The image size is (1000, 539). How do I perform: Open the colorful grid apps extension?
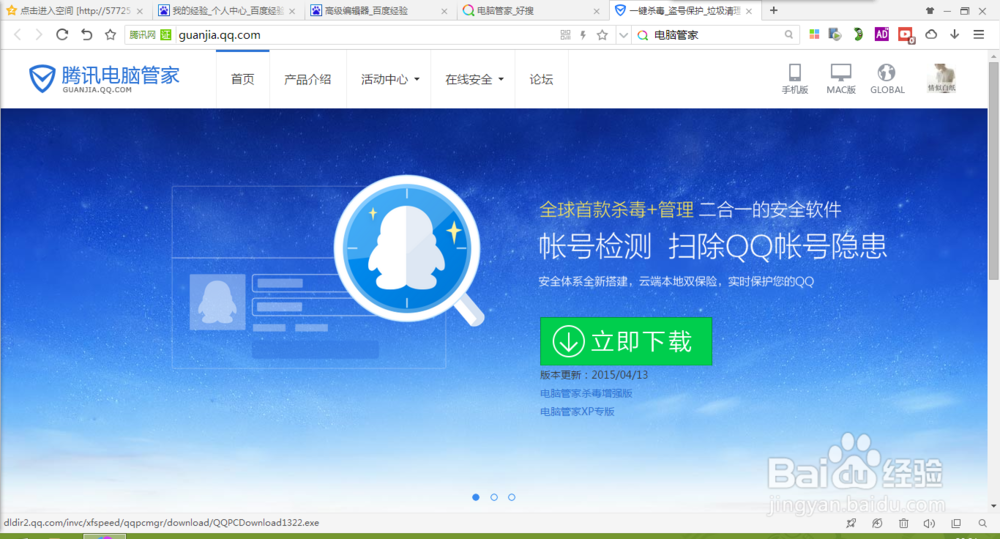coord(814,34)
